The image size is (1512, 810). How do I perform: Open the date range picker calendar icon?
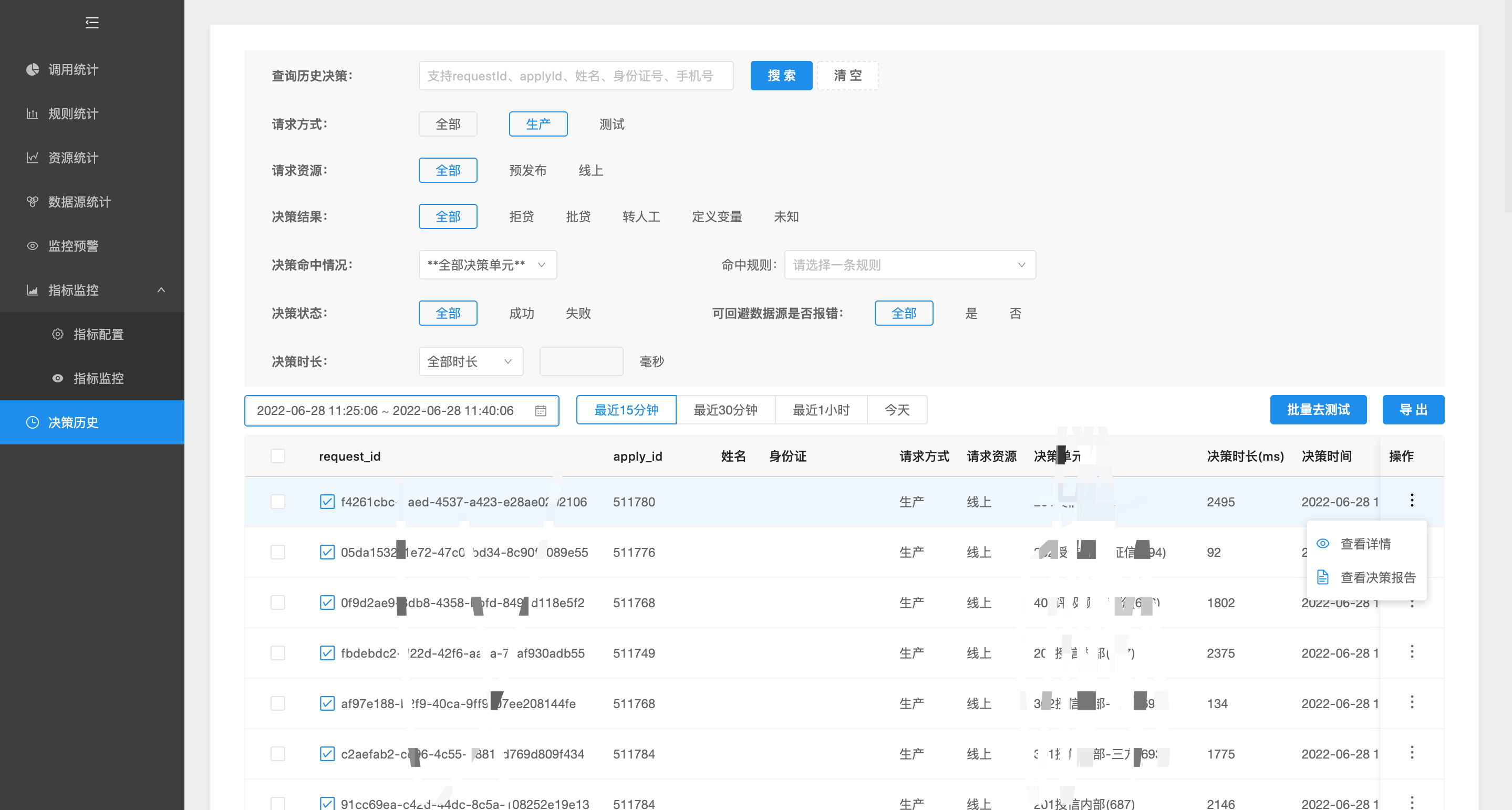[541, 411]
